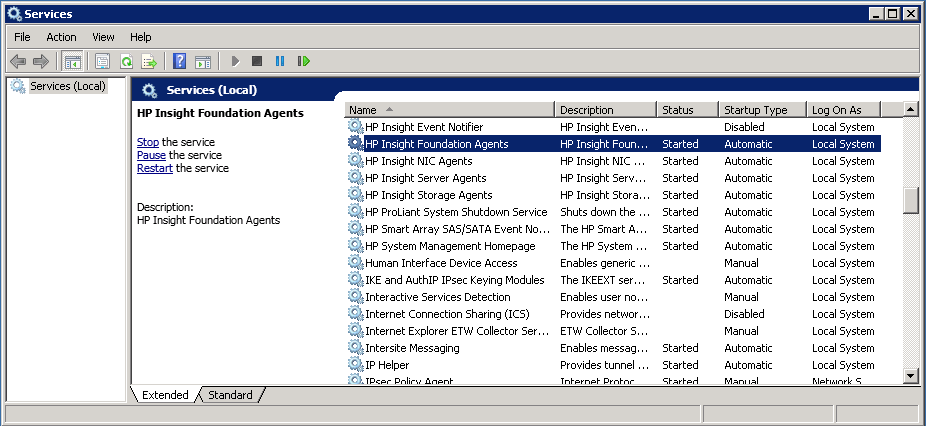Click Manual startup type of Human Interface Device Access
Screen dimensions: 926x426
point(741,263)
